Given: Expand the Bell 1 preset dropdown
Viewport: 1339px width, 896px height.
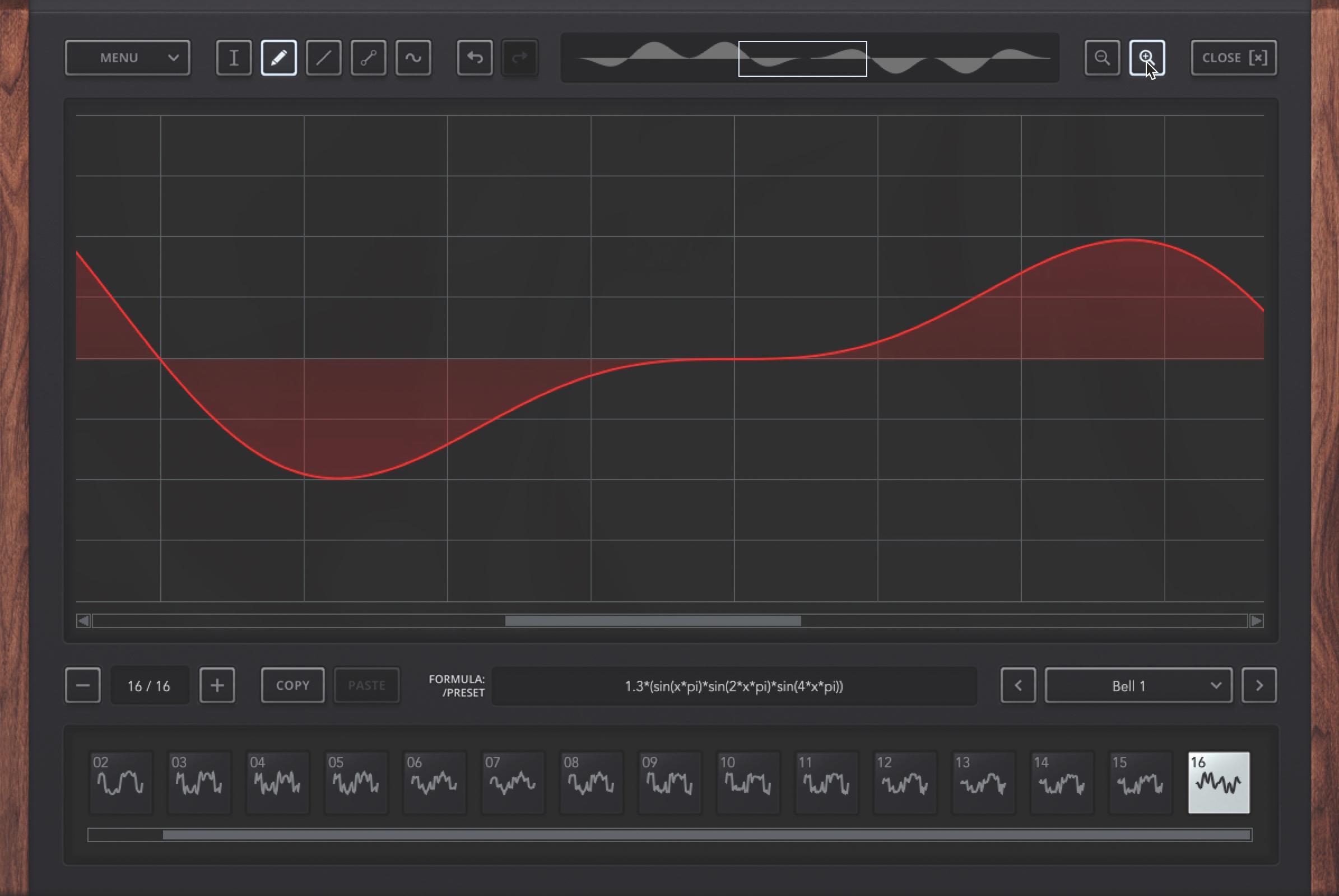Looking at the screenshot, I should click(x=1138, y=686).
